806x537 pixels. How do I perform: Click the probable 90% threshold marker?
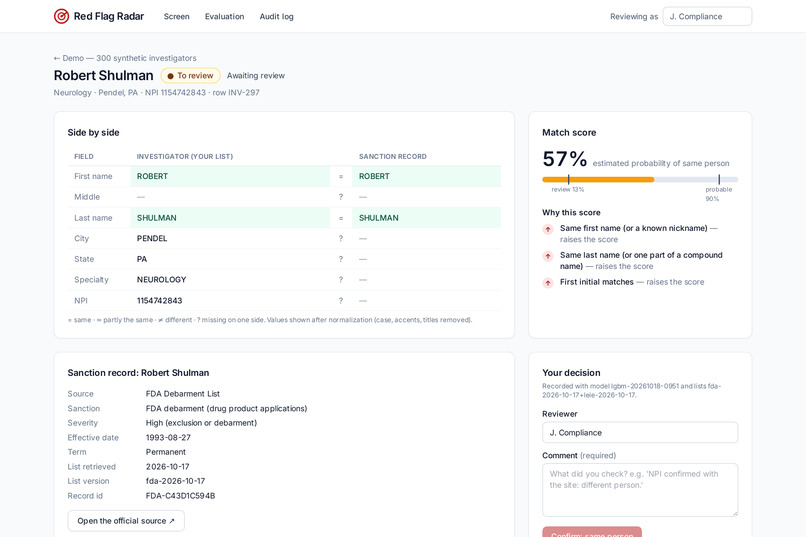coord(719,179)
